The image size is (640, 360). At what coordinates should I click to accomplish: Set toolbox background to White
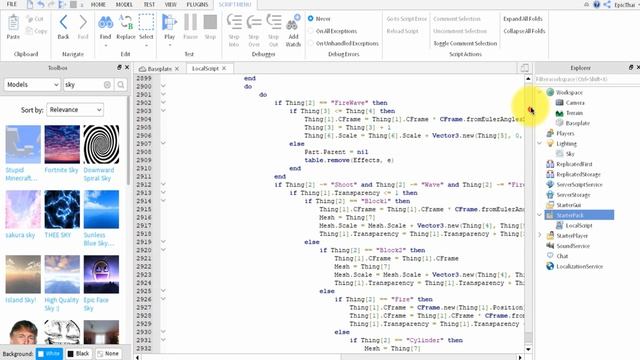(x=49, y=353)
